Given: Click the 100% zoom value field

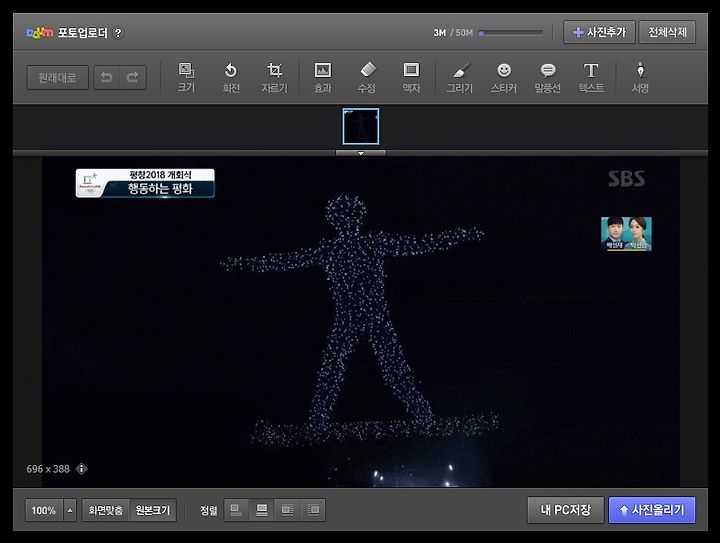Looking at the screenshot, I should pos(44,510).
